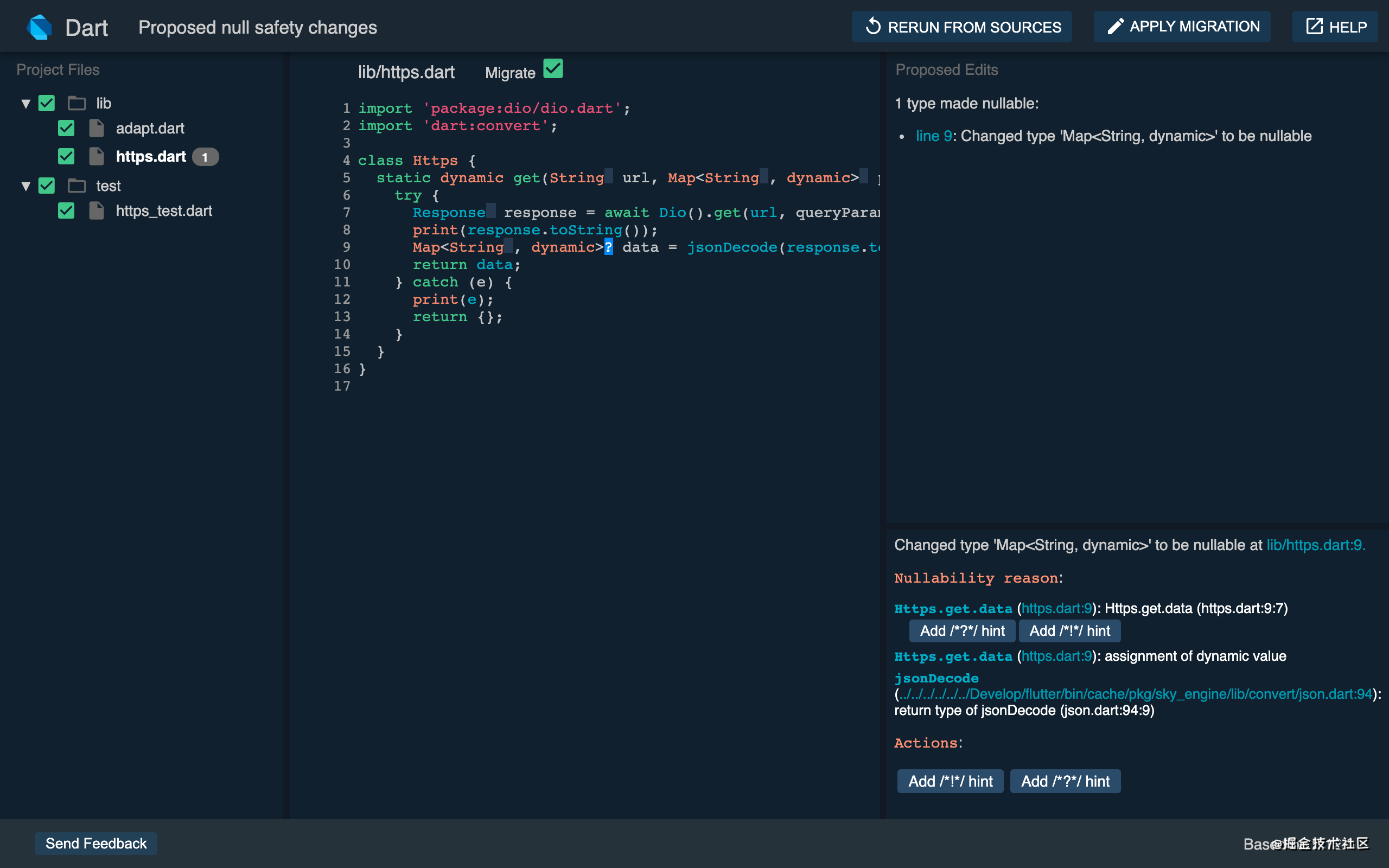Click the rerun circular arrow icon
Image resolution: width=1389 pixels, height=868 pixels.
click(x=873, y=27)
